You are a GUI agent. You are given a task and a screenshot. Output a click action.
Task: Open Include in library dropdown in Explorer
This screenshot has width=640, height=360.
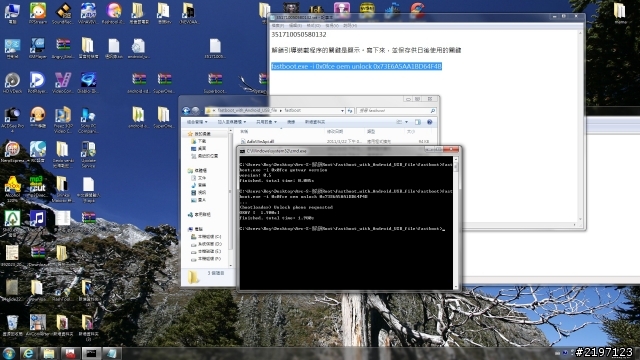(231, 122)
